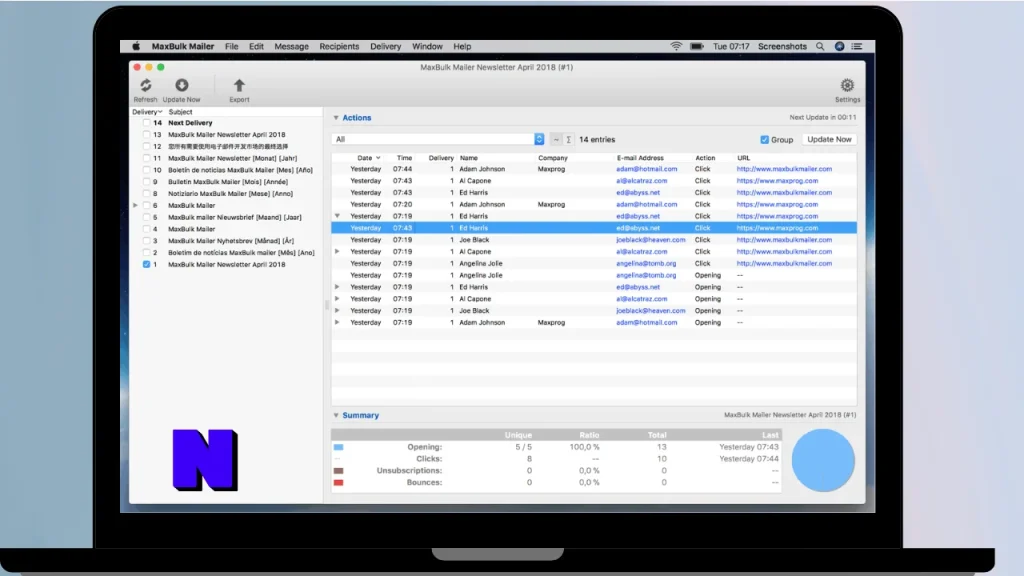This screenshot has height=576, width=1024.
Task: Open the File menu
Action: click(x=231, y=46)
